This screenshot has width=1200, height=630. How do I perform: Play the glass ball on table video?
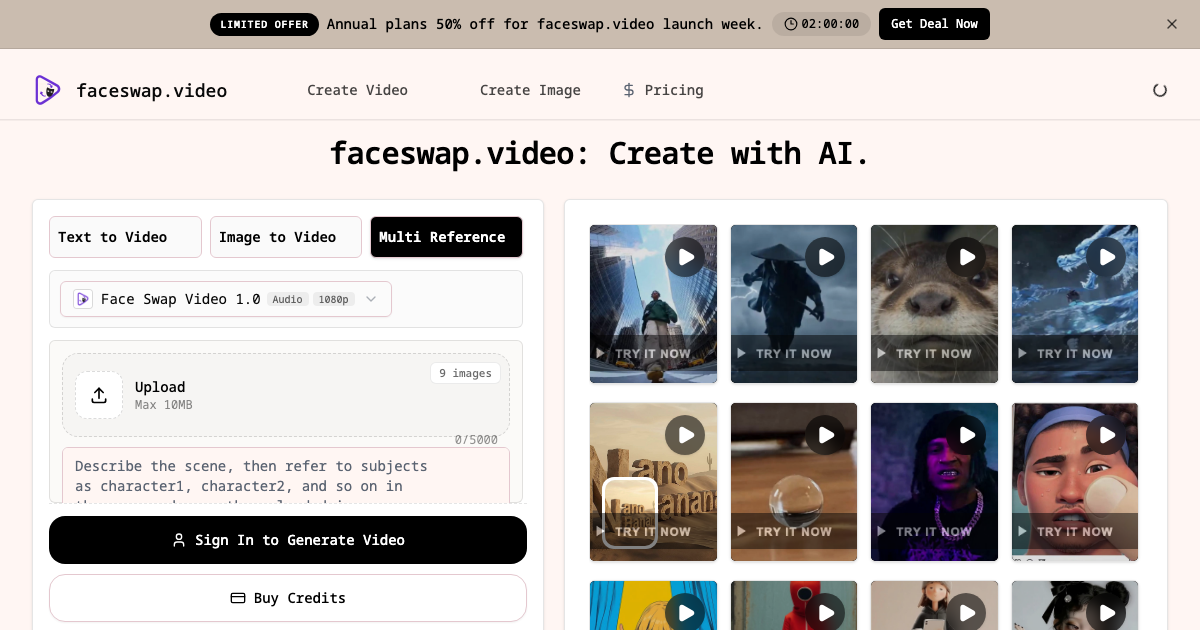pyautogui.click(x=825, y=435)
